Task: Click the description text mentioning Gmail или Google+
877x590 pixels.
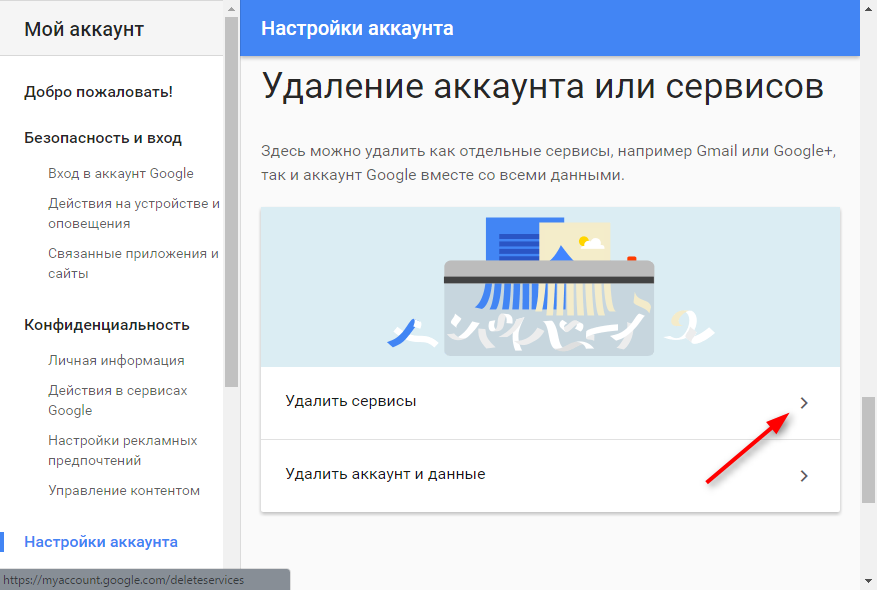Action: [x=549, y=163]
